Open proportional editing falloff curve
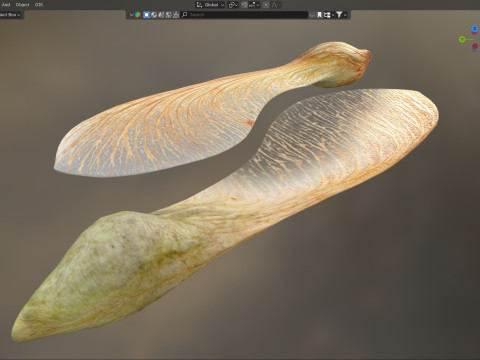 point(274,5)
